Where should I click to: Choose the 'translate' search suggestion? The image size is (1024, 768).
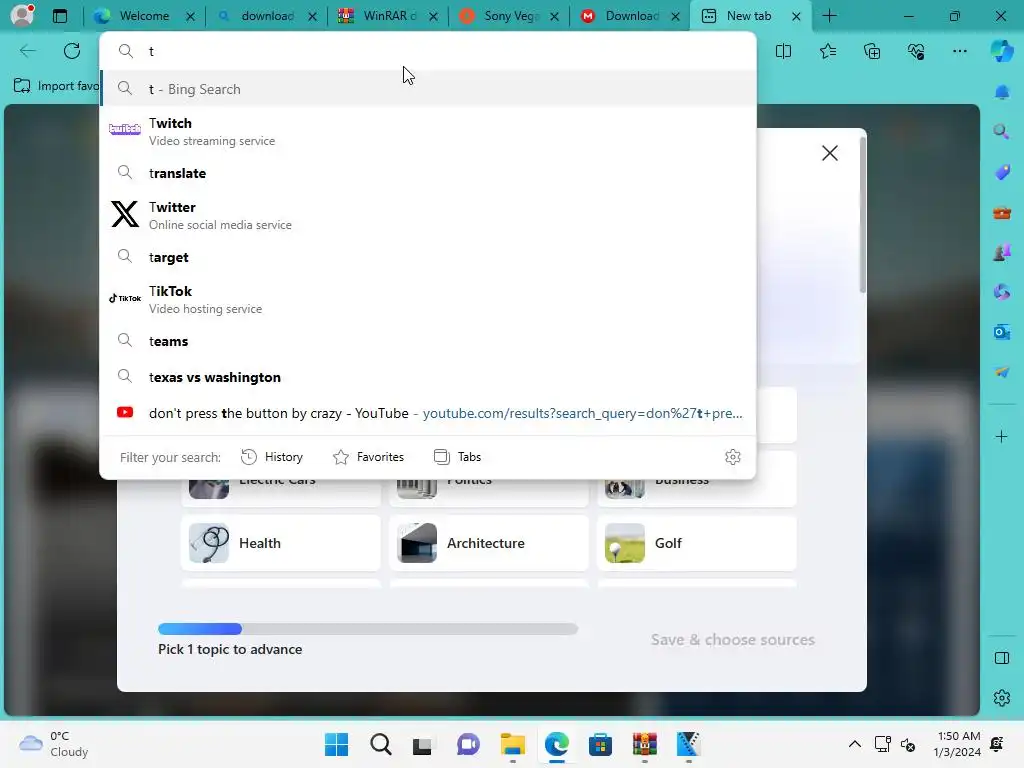(x=428, y=173)
